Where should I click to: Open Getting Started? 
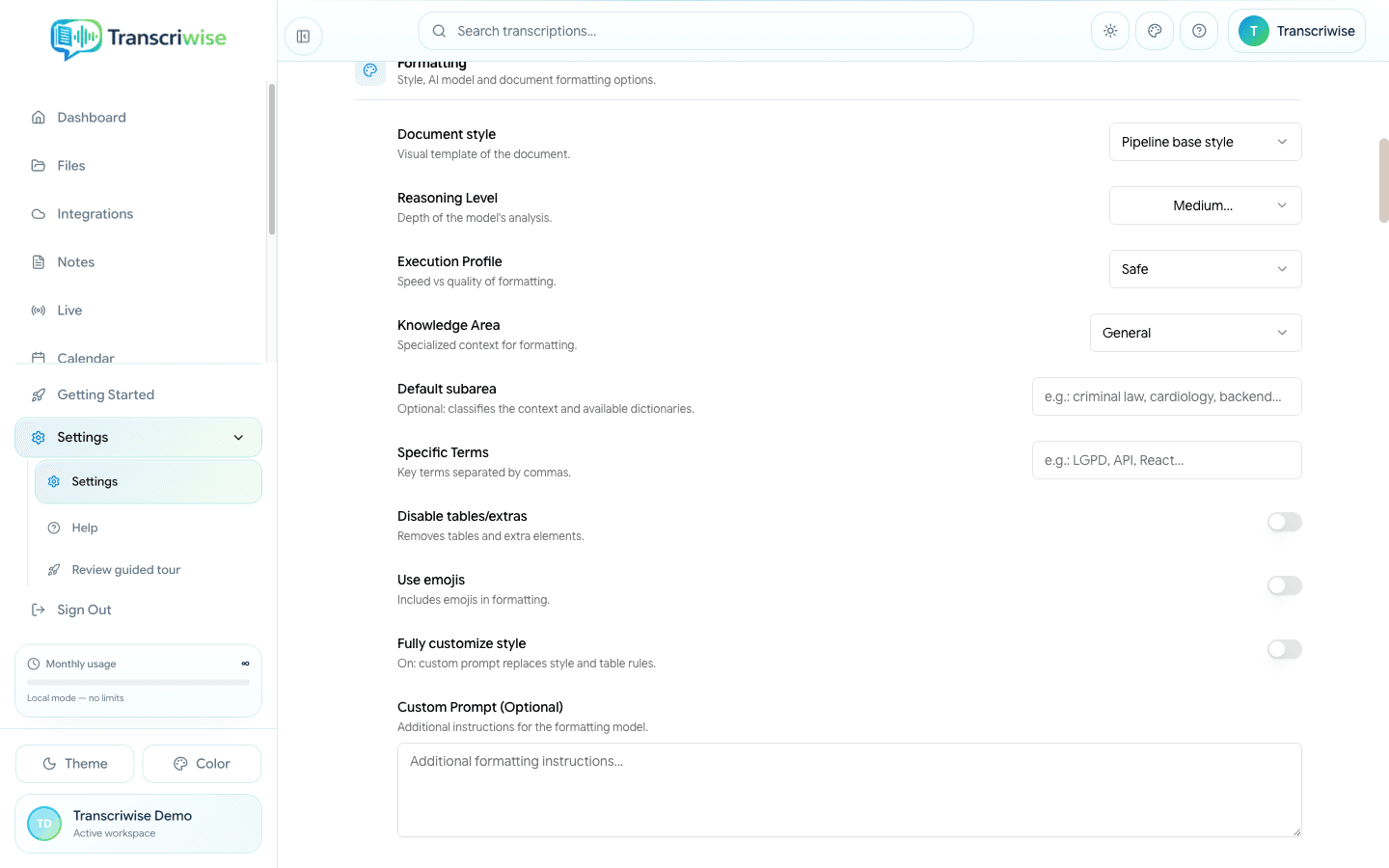pyautogui.click(x=138, y=394)
